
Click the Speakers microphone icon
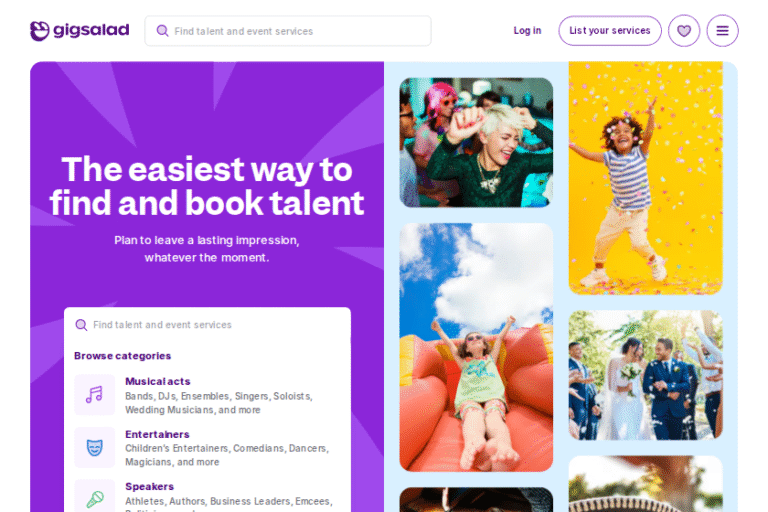click(x=95, y=496)
